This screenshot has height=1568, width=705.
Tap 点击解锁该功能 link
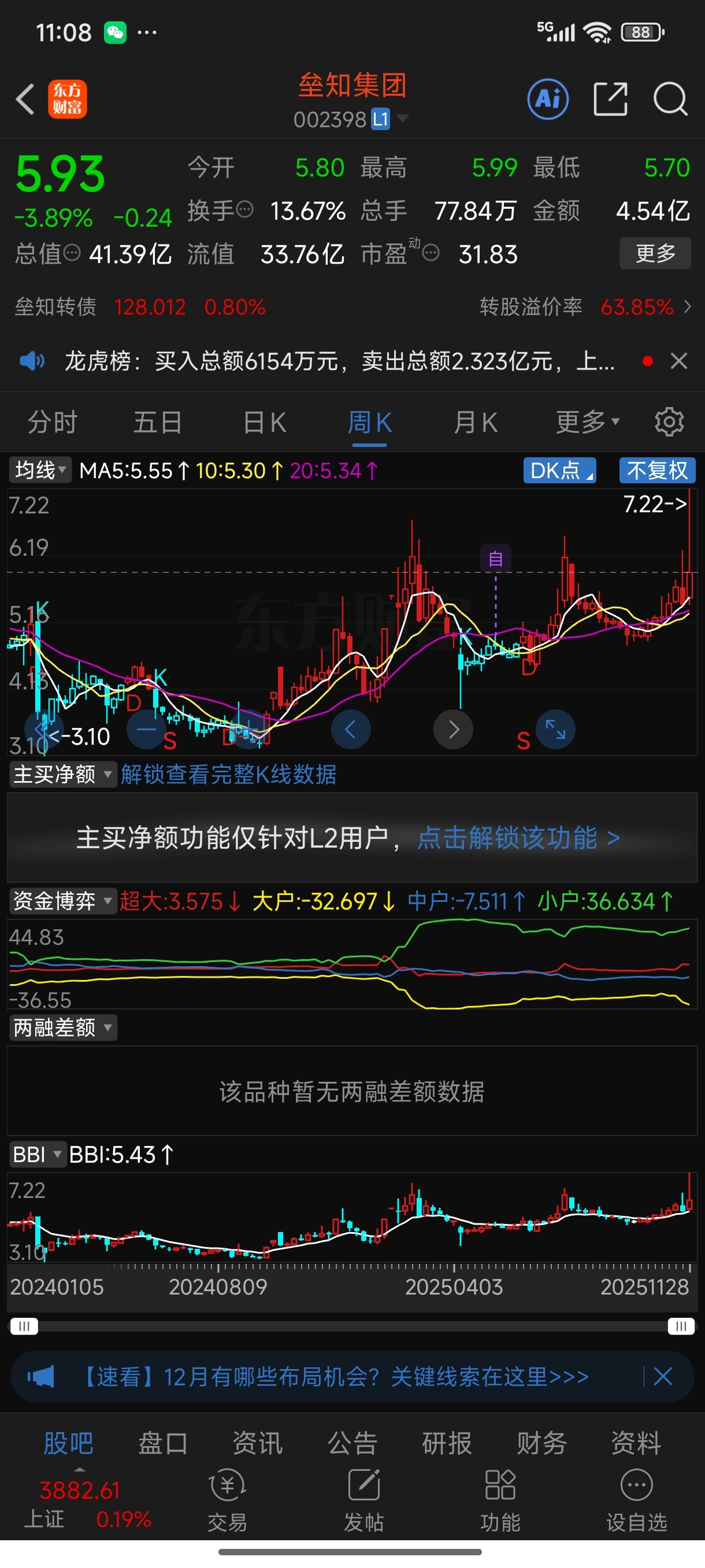pyautogui.click(x=518, y=838)
